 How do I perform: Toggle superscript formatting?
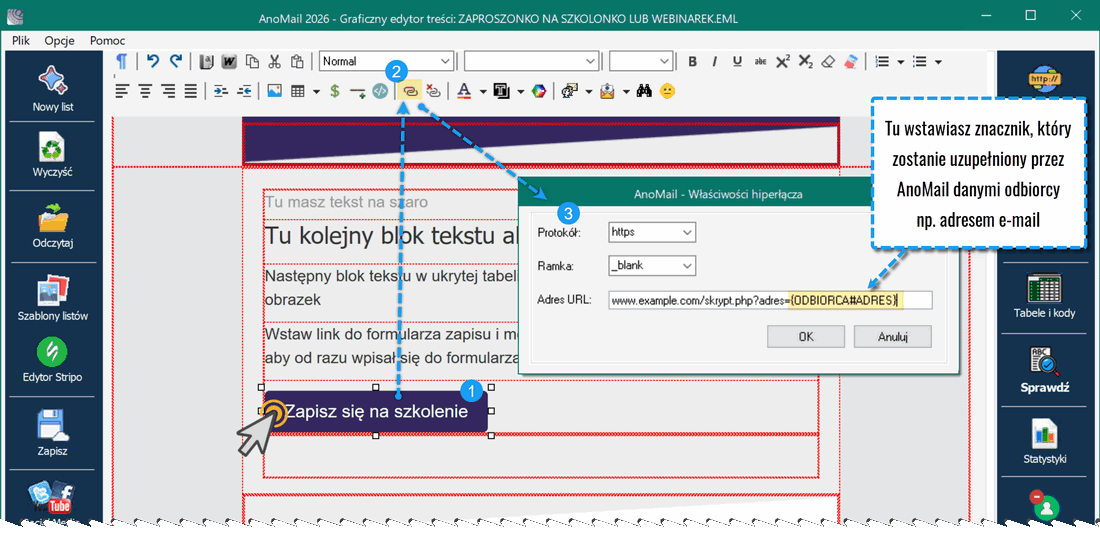[782, 61]
